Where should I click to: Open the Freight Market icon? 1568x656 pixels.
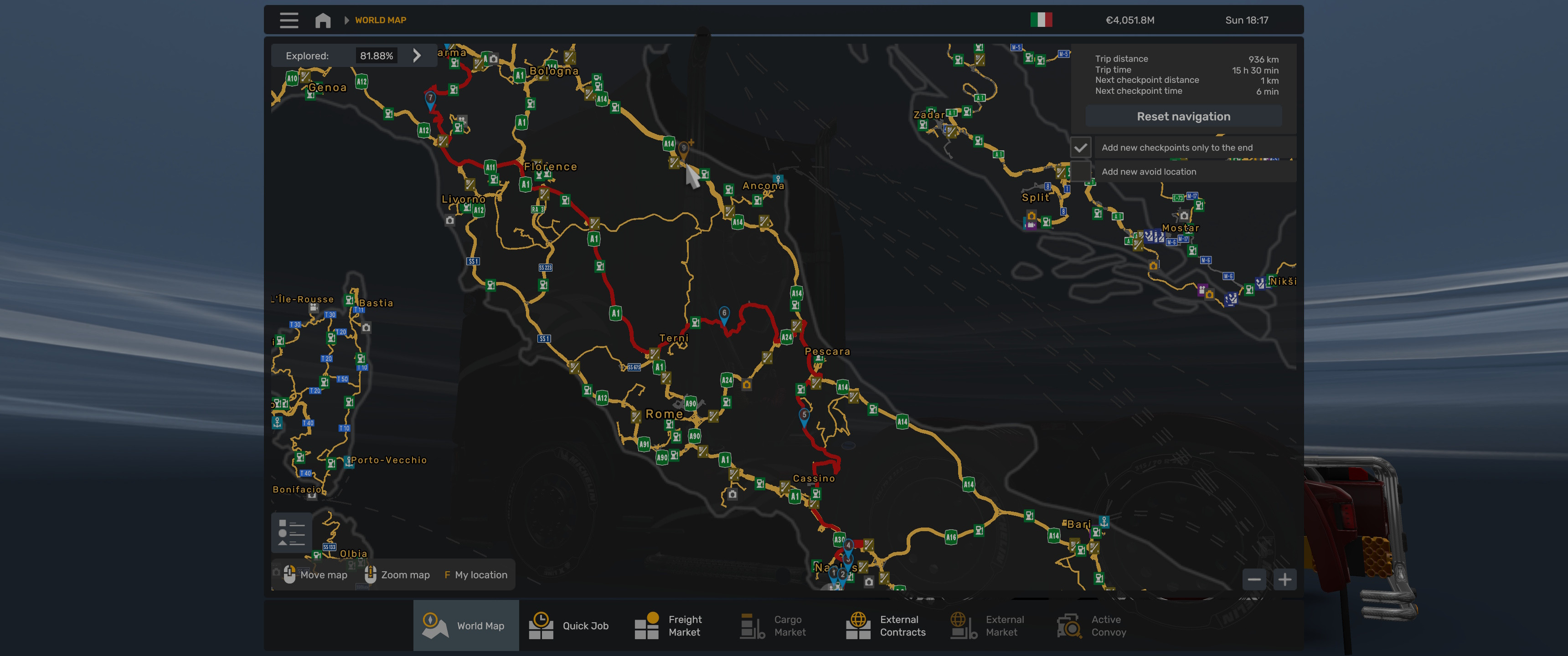(x=647, y=625)
